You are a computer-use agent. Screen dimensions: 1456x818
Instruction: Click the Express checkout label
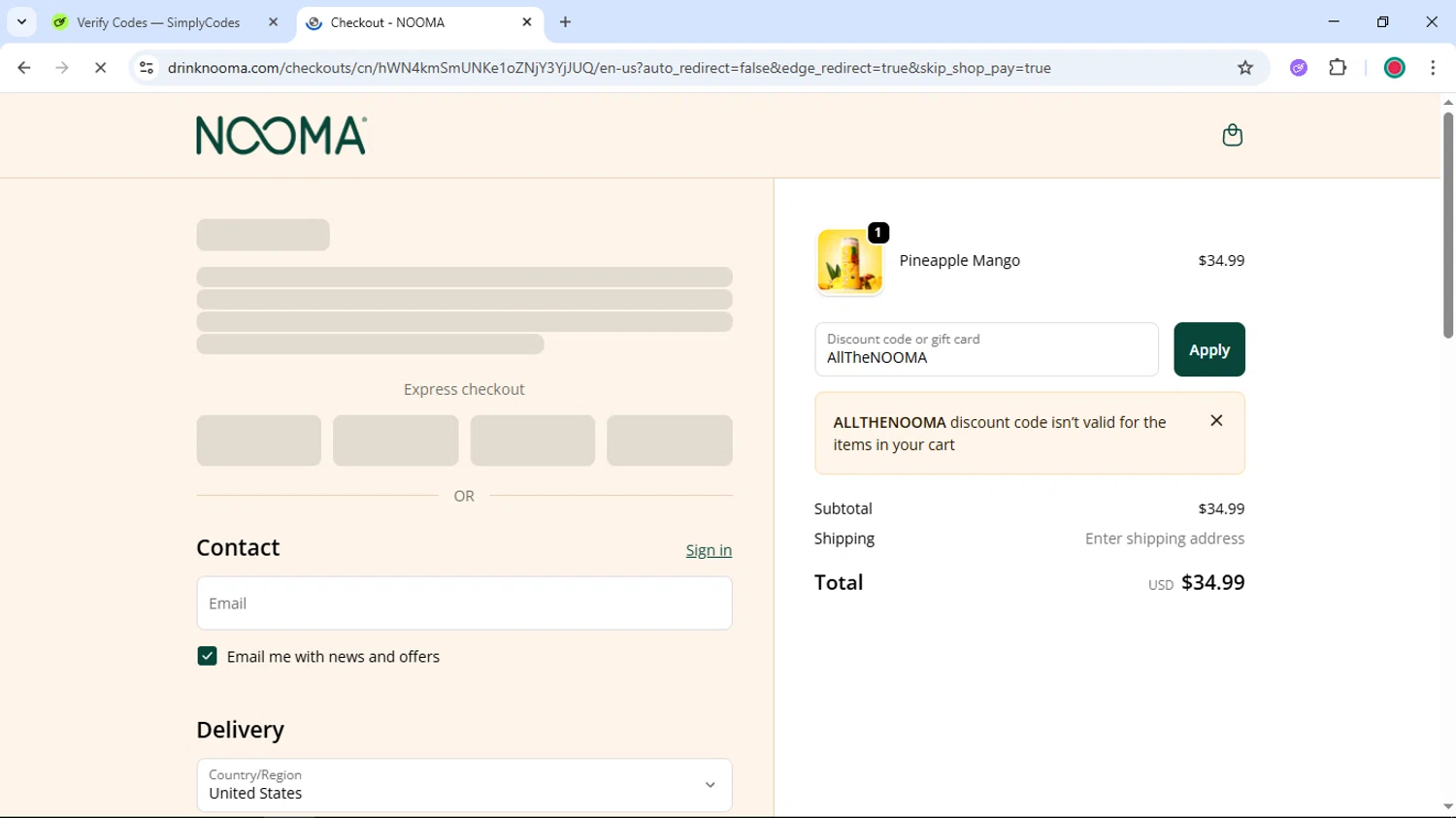[464, 389]
